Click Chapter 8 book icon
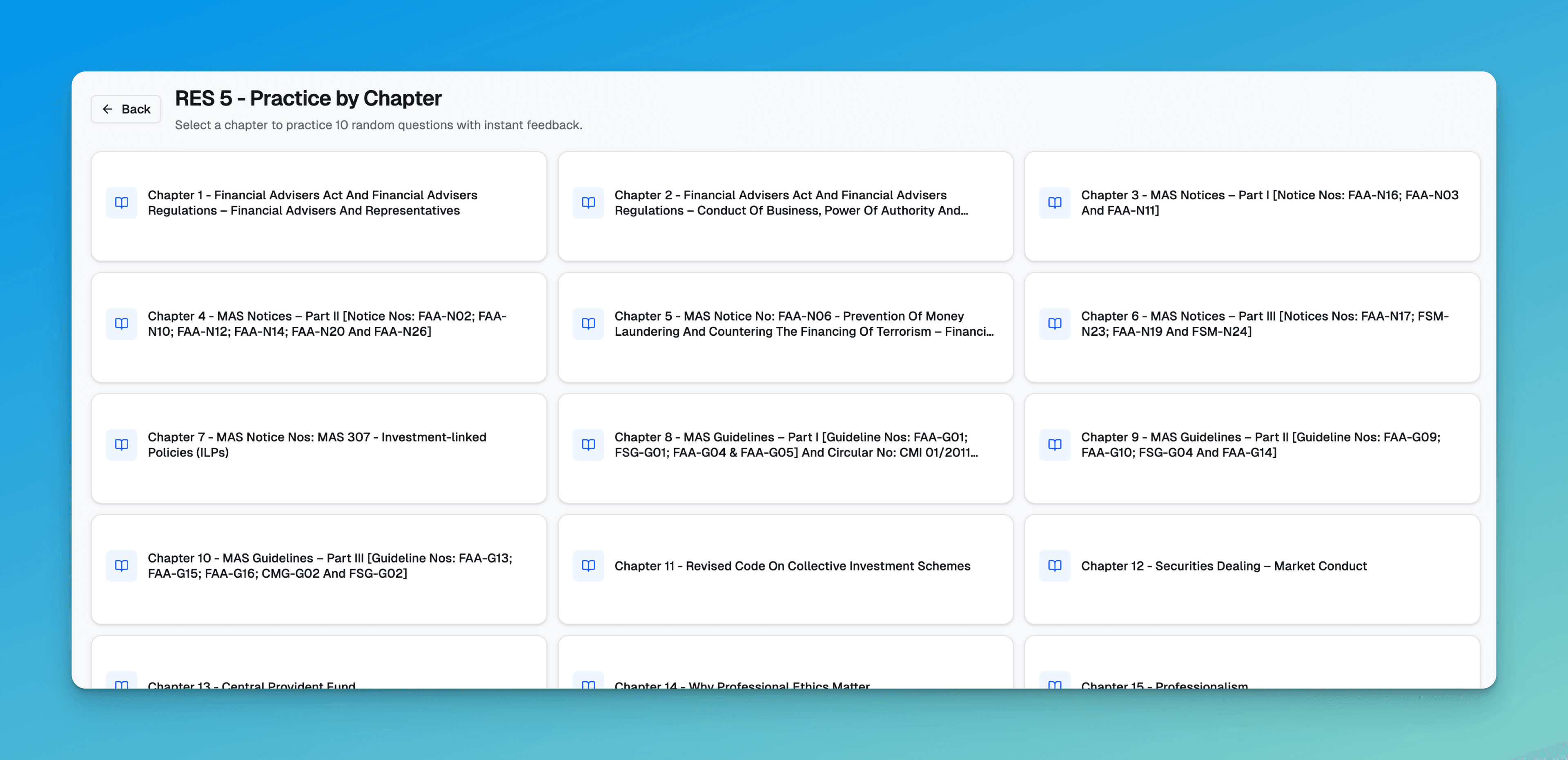The height and width of the screenshot is (760, 1568). 588,445
